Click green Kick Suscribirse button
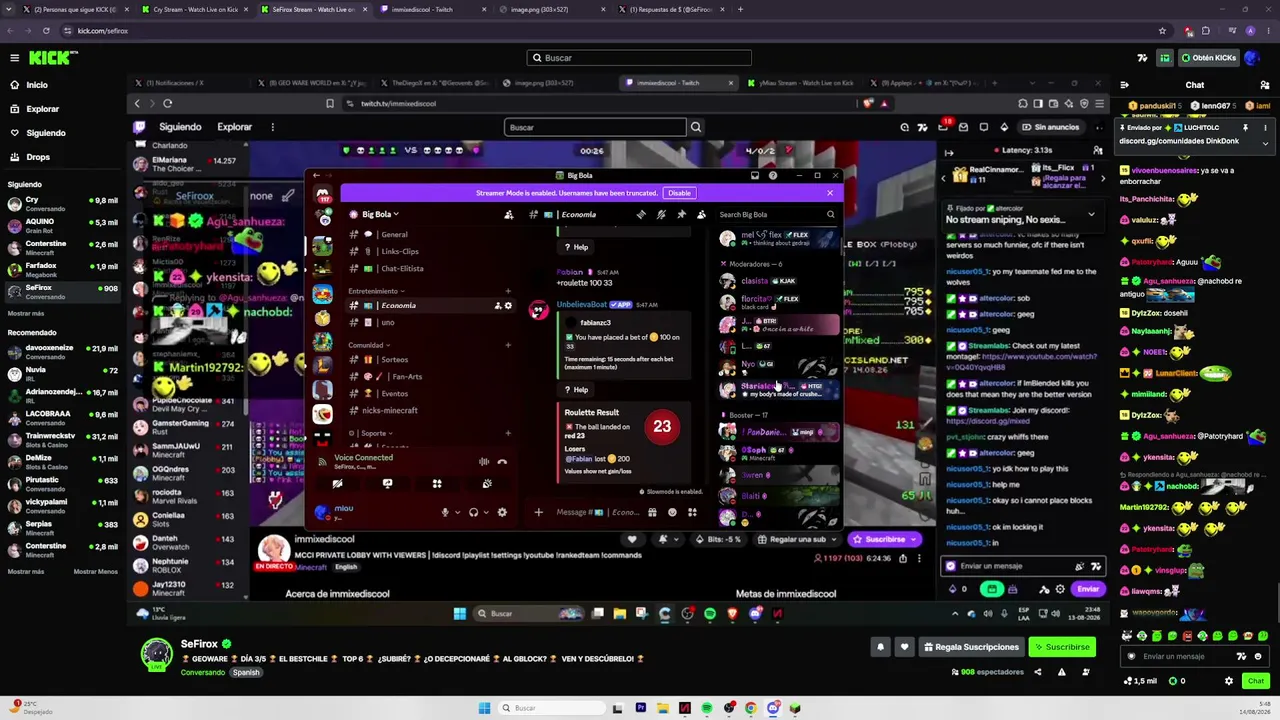1280x720 pixels. point(1061,647)
